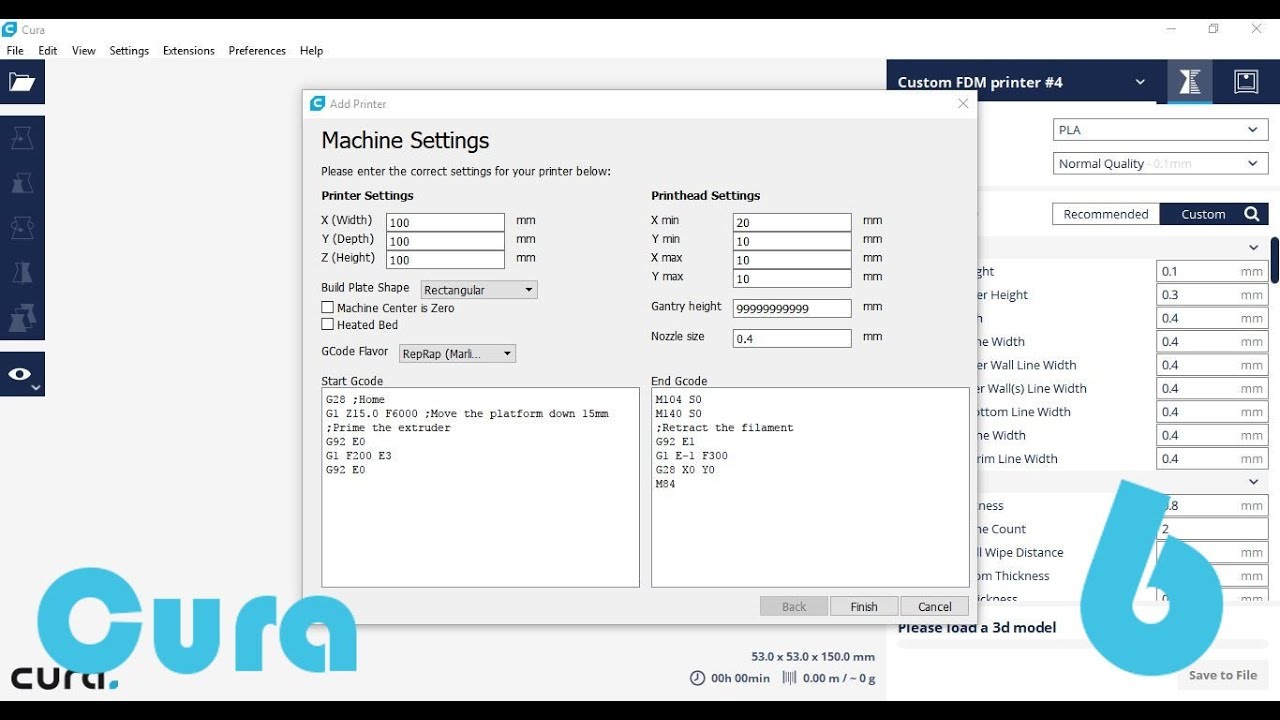Viewport: 1280px width, 720px height.
Task: Click the Finish button
Action: pyautogui.click(x=863, y=606)
